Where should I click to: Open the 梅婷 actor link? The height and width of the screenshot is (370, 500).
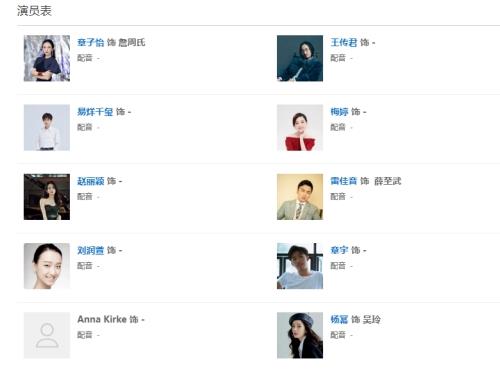[339, 112]
